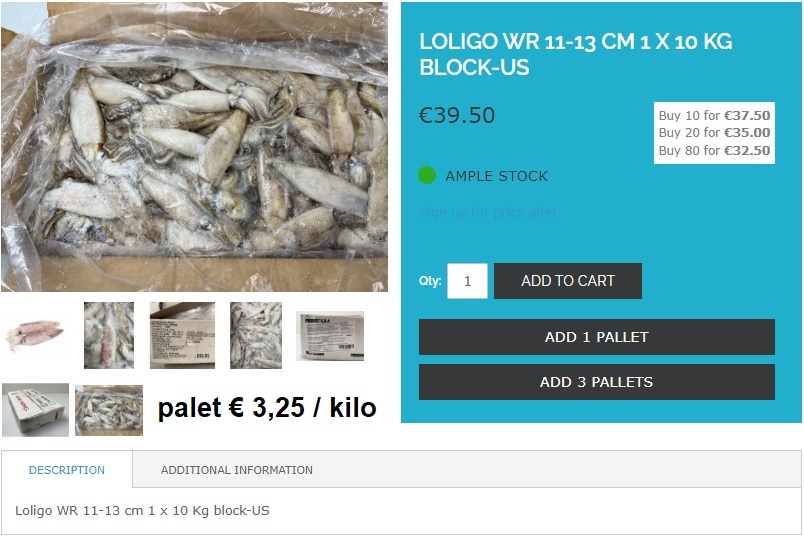Screen dimensions: 804x540
Task: Click the green ample stock indicator
Action: click(x=427, y=175)
